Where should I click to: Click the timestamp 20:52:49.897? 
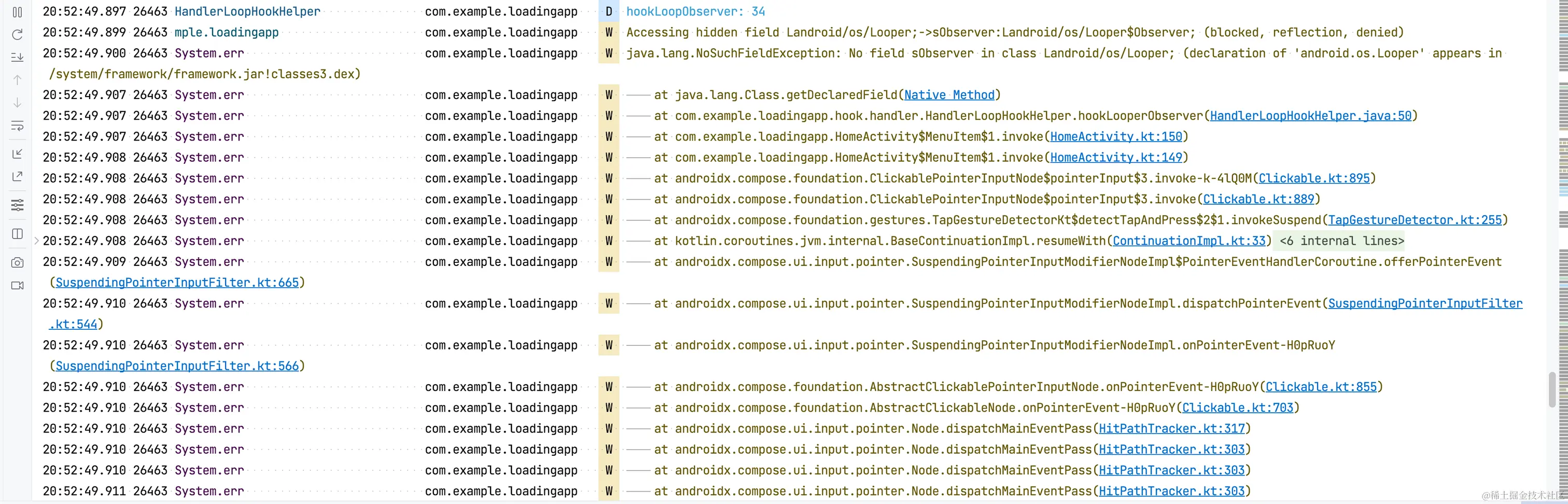tap(84, 11)
